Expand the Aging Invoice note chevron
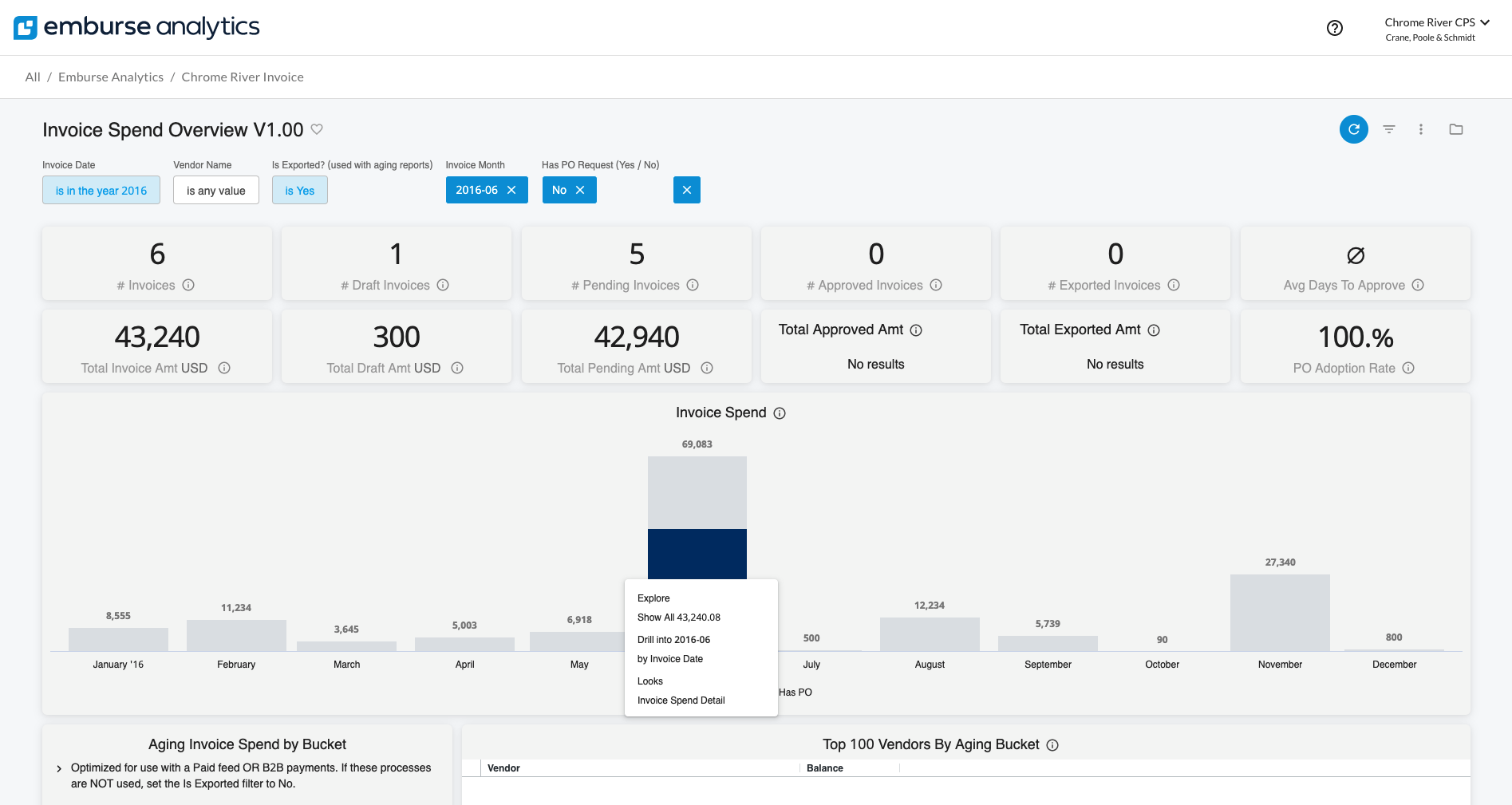 (x=59, y=769)
